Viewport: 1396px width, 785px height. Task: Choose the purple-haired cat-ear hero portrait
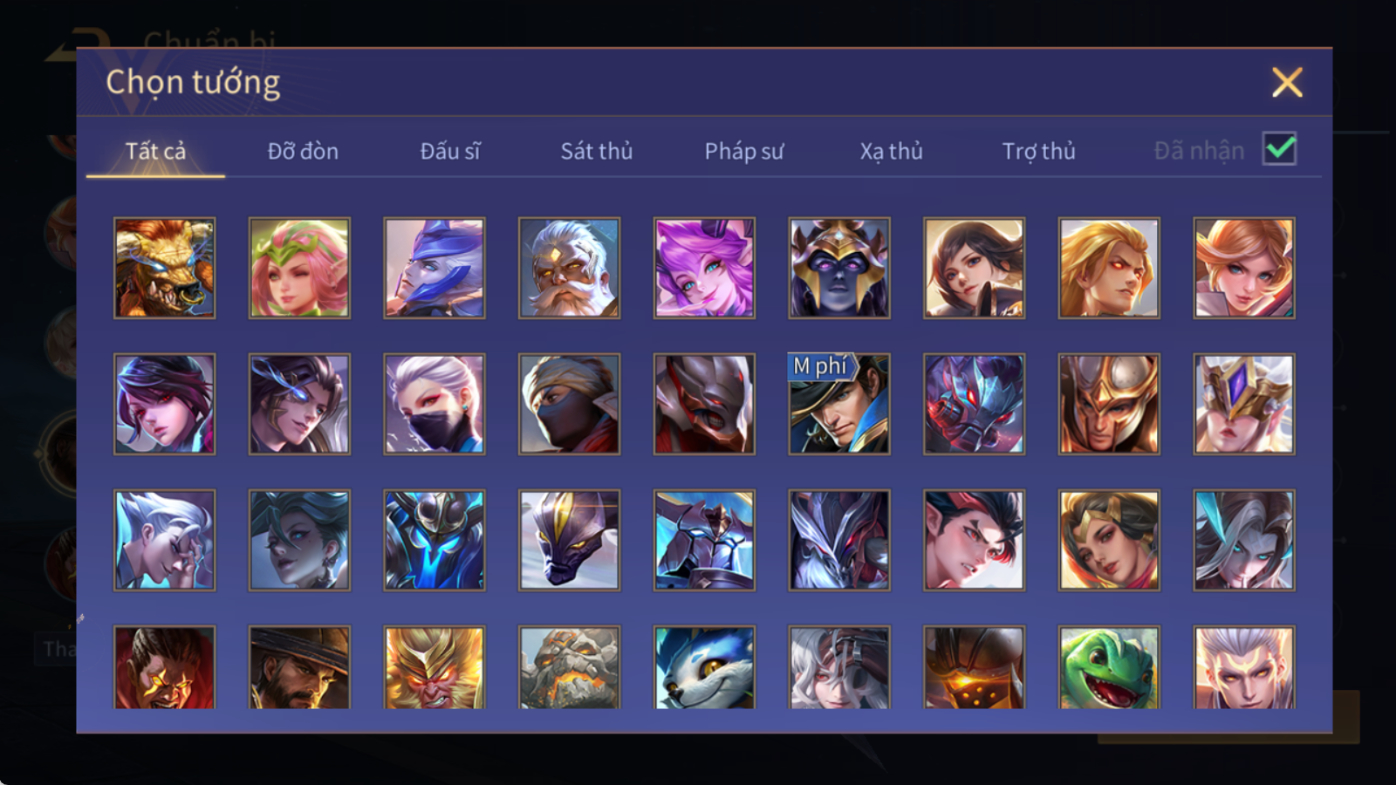coord(704,268)
